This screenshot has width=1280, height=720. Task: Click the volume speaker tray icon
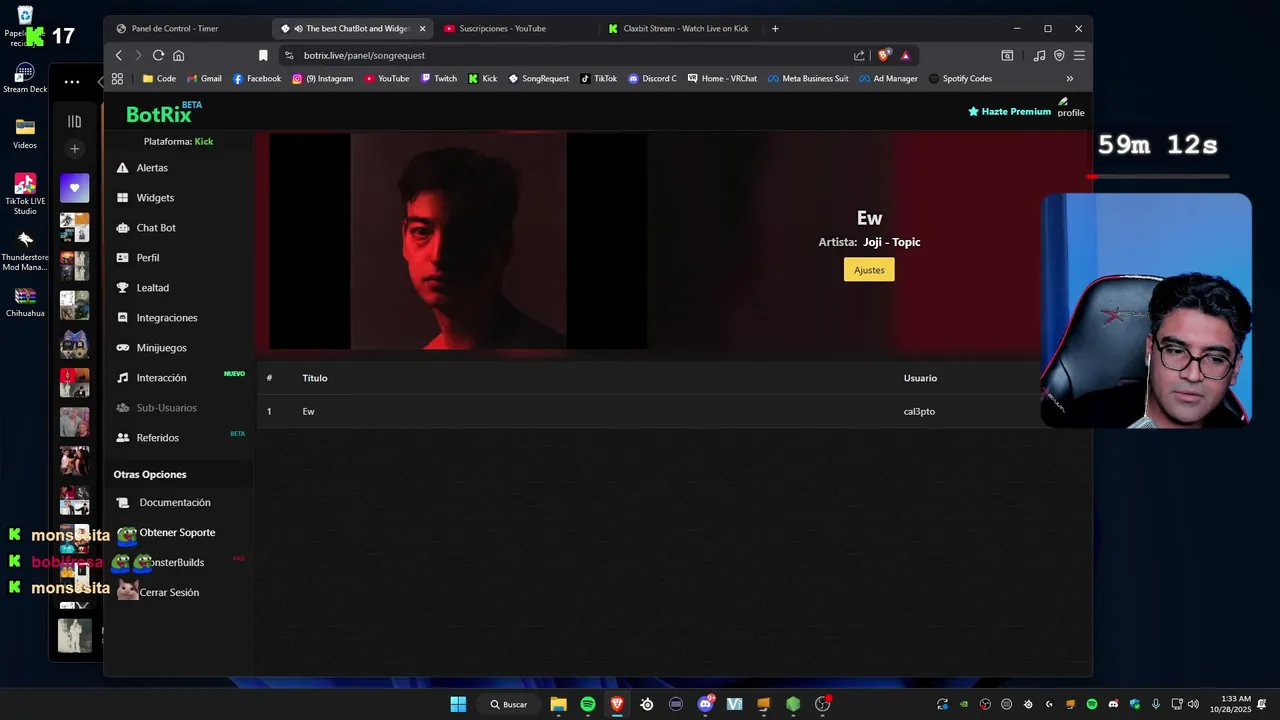[x=1193, y=704]
